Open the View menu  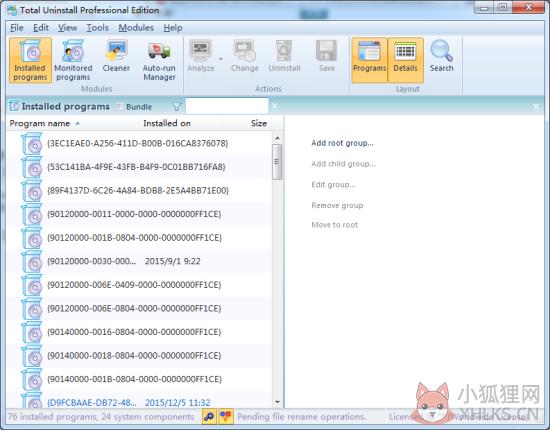(x=67, y=28)
